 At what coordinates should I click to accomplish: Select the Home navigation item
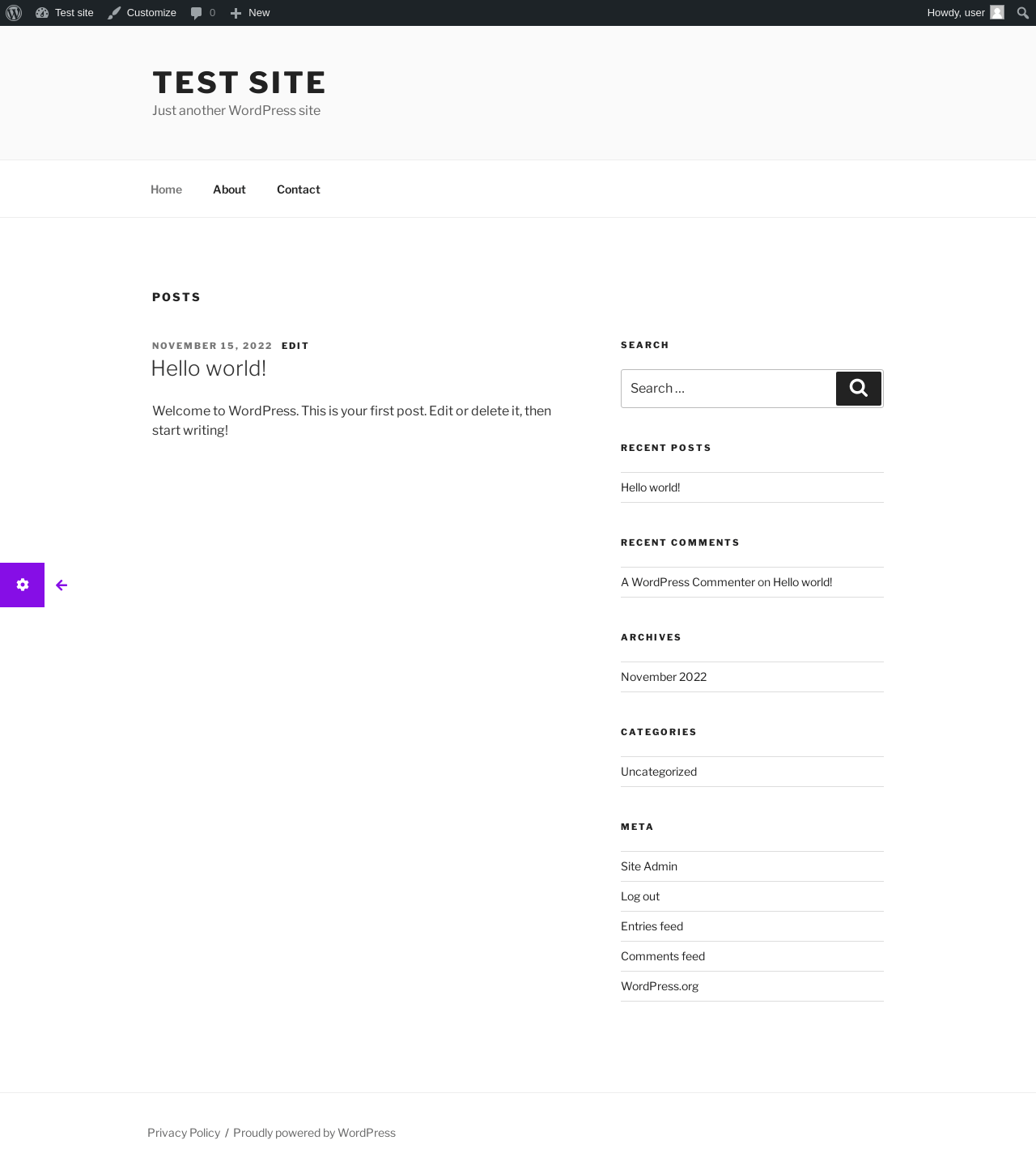(166, 189)
